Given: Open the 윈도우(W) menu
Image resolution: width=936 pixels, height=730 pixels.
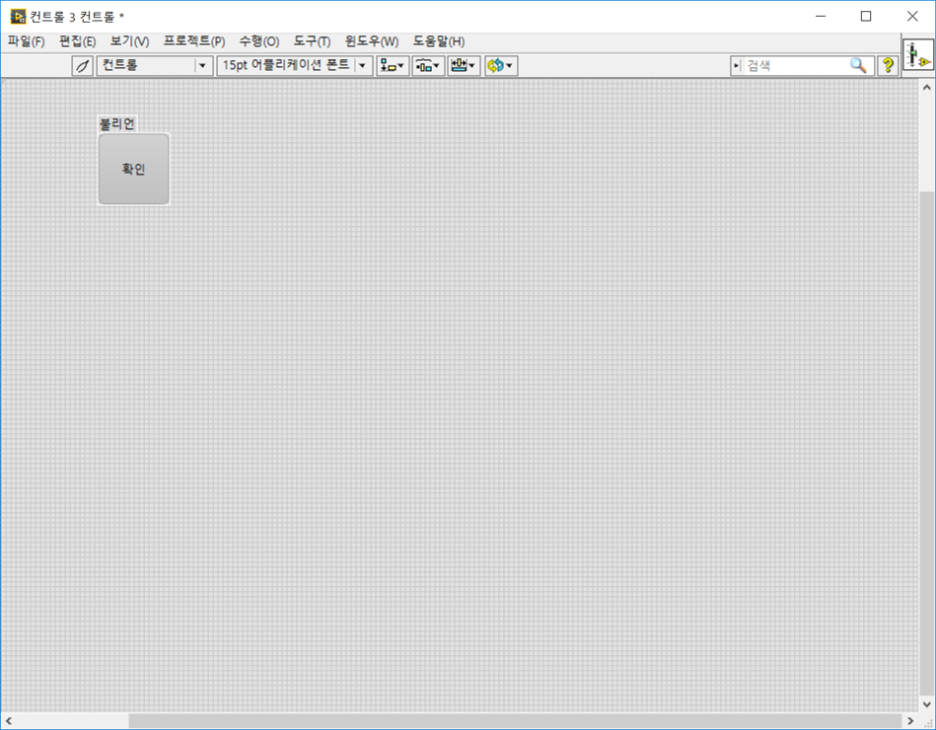Looking at the screenshot, I should 371,41.
